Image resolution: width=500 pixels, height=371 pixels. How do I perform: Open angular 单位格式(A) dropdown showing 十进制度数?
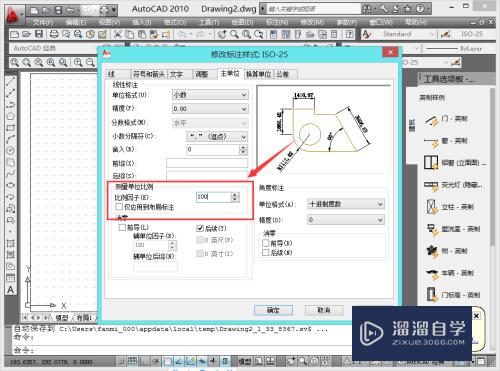(346, 204)
